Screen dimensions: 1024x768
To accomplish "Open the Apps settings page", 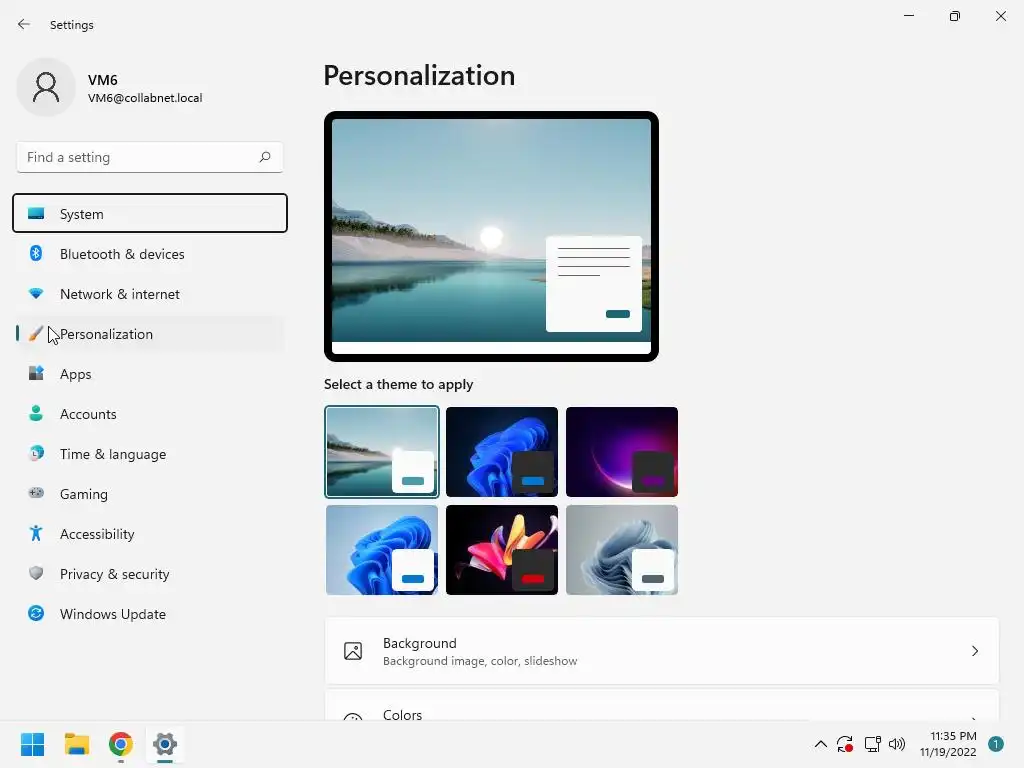I will click(150, 374).
